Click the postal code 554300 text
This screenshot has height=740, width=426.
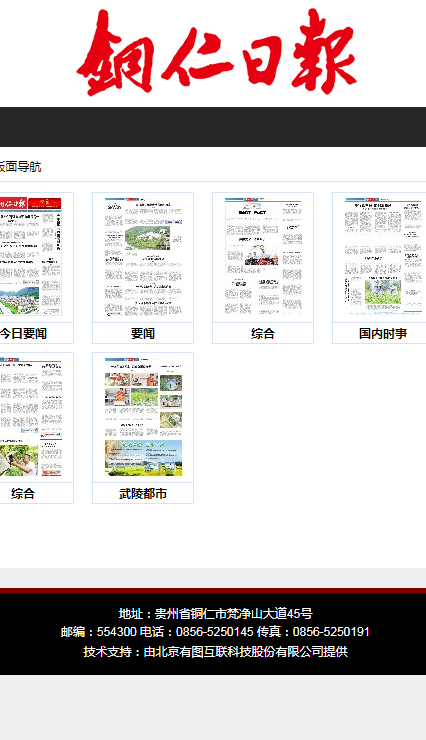[x=117, y=632]
